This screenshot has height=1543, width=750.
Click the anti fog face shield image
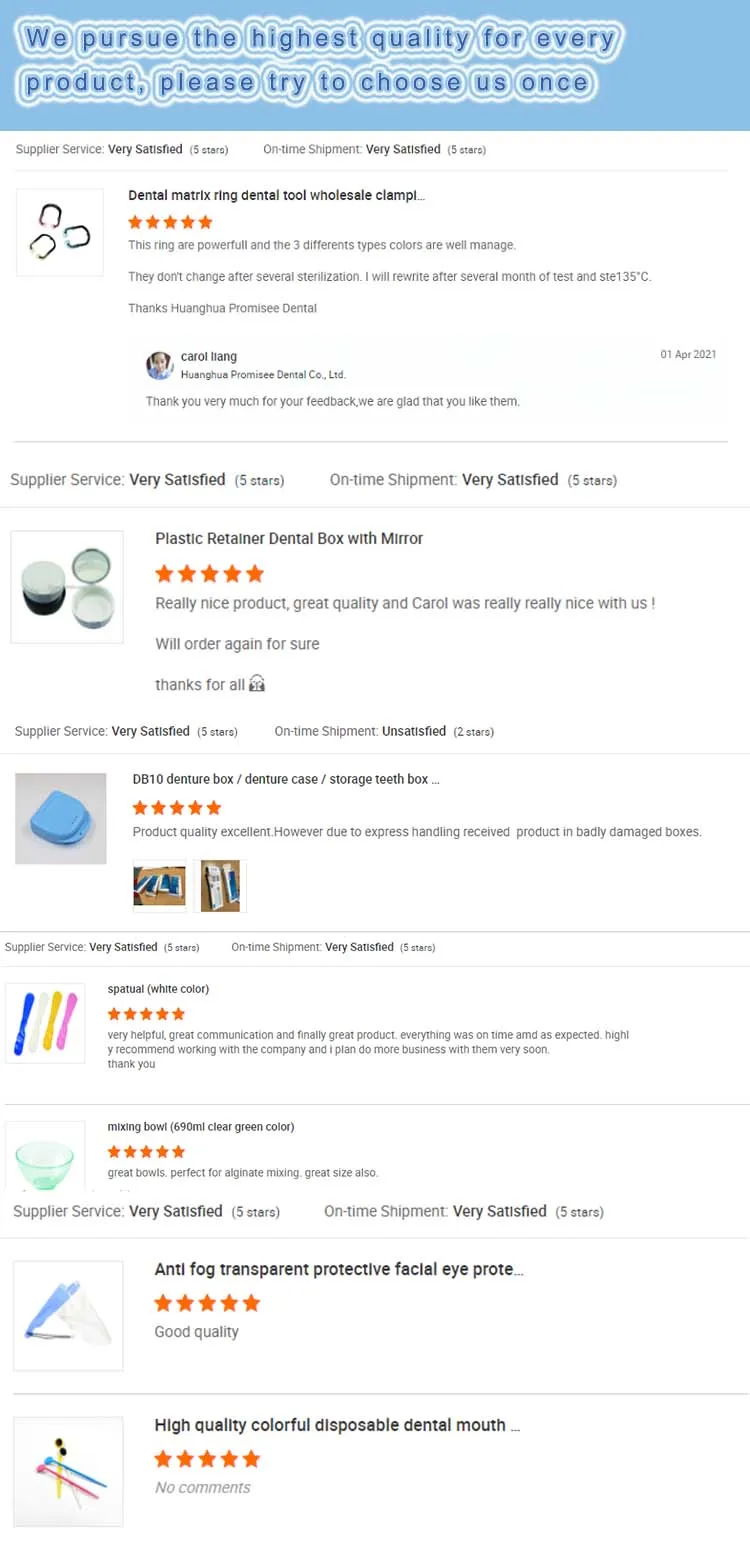point(68,1315)
